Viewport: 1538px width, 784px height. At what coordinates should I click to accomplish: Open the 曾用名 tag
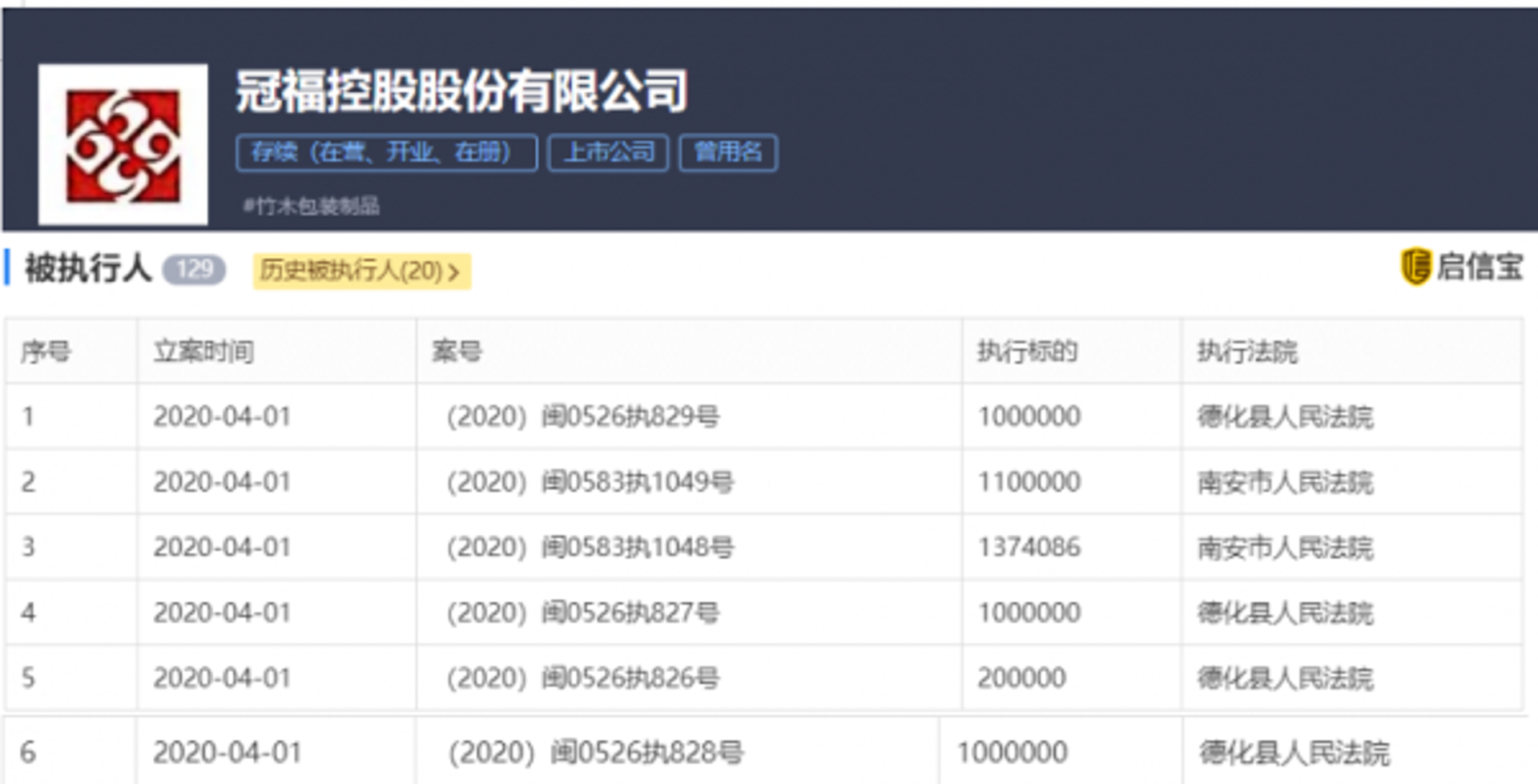coord(728,152)
